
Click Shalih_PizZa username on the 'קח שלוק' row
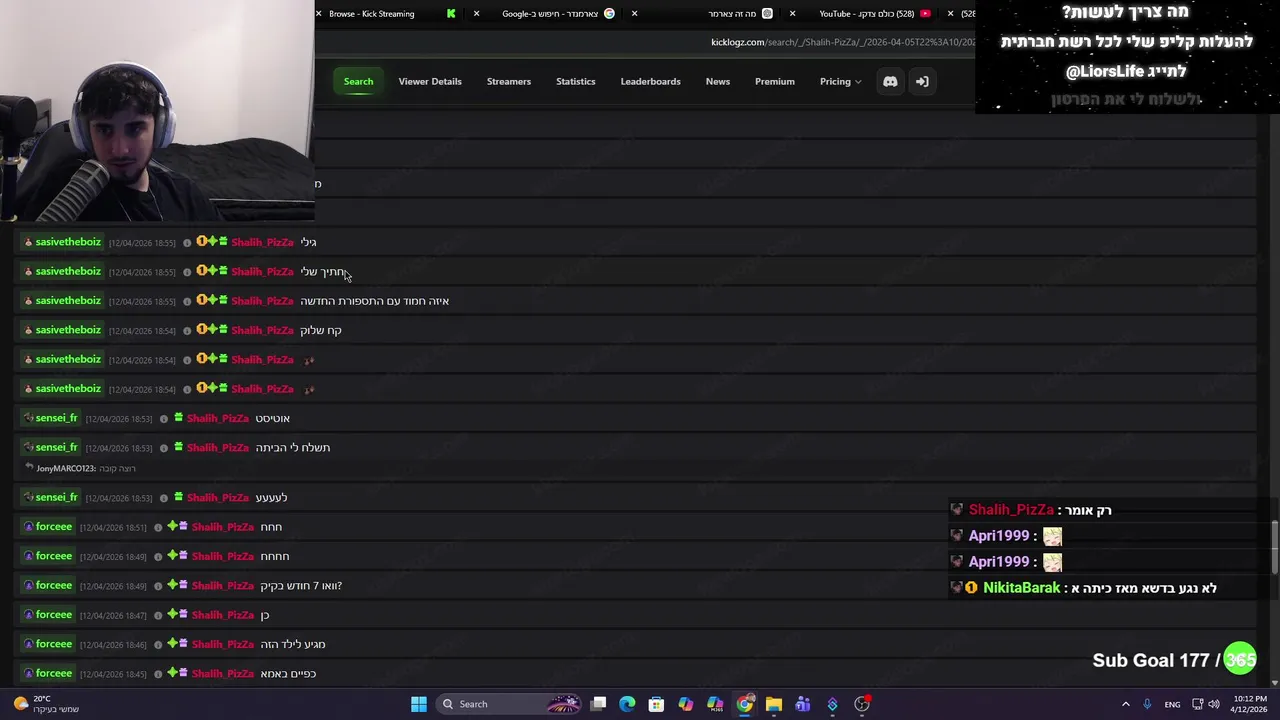point(262,330)
